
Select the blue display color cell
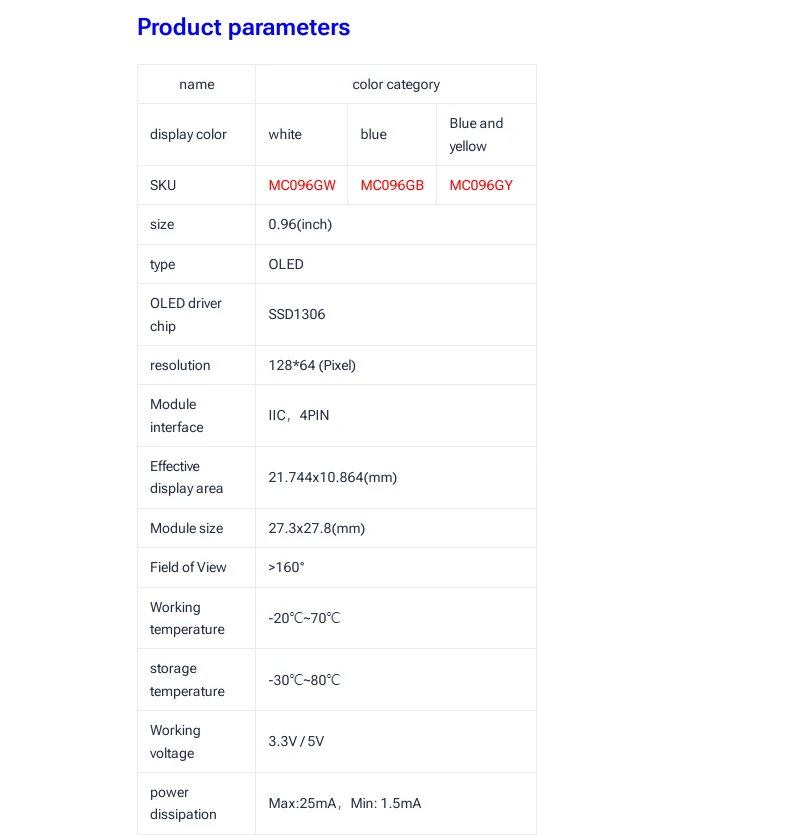coord(373,135)
